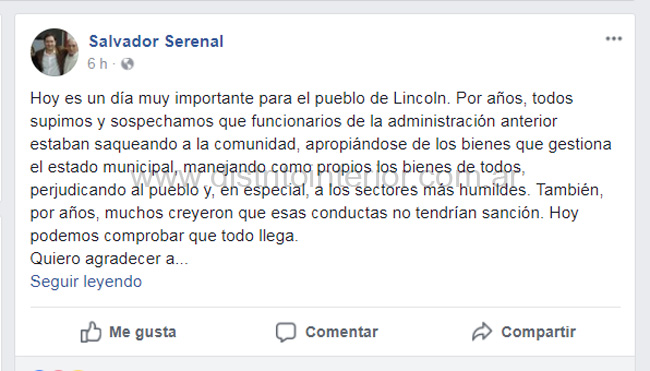
Task: Expand the post with Seguir leyendo
Action: coord(86,281)
